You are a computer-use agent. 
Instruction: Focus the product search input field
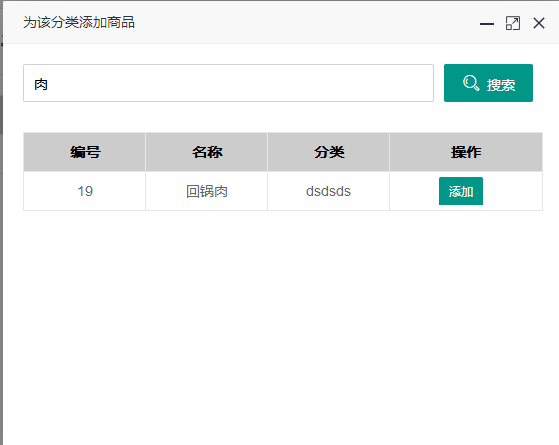pyautogui.click(x=228, y=83)
